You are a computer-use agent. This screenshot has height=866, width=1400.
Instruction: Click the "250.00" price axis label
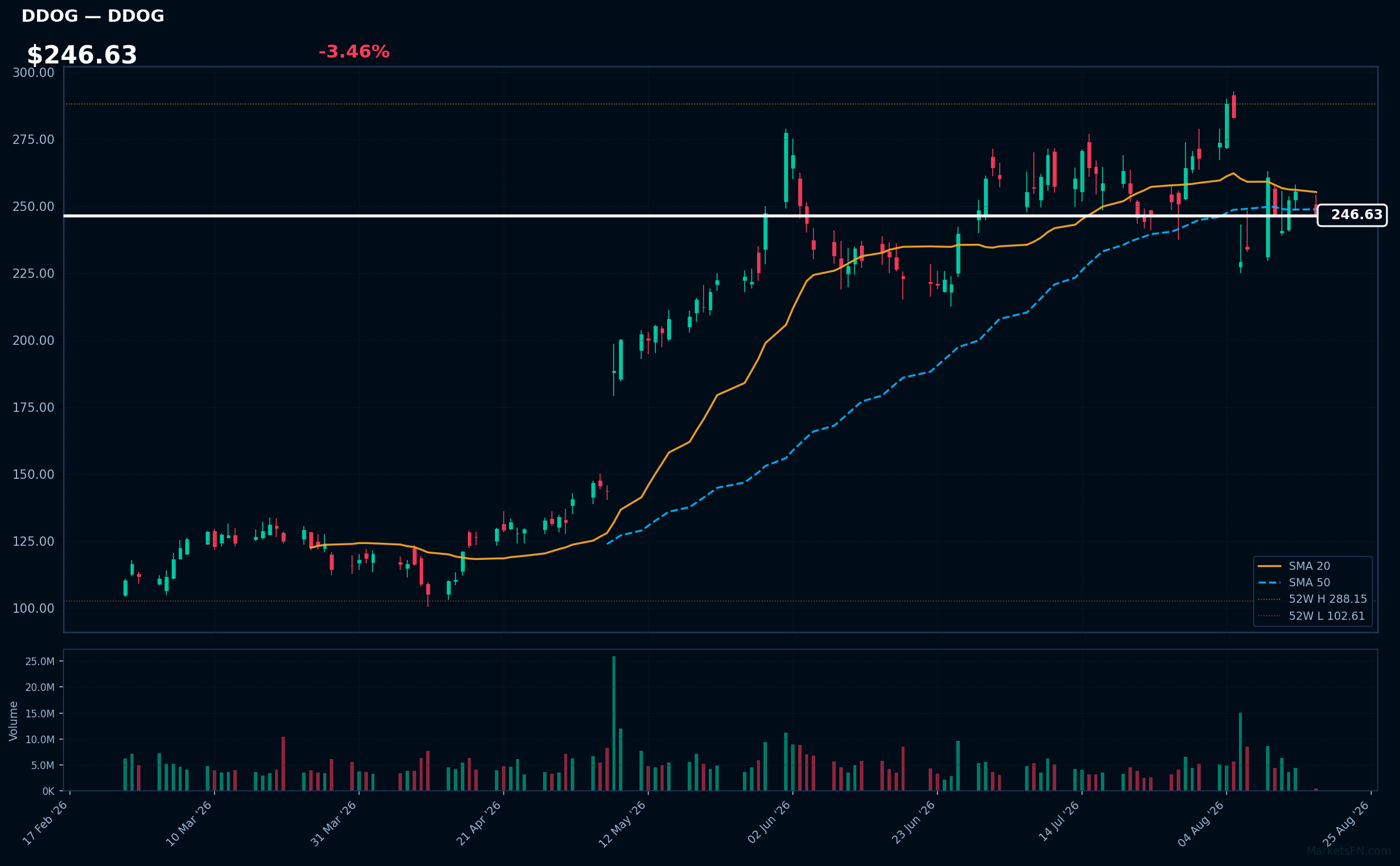[34, 206]
